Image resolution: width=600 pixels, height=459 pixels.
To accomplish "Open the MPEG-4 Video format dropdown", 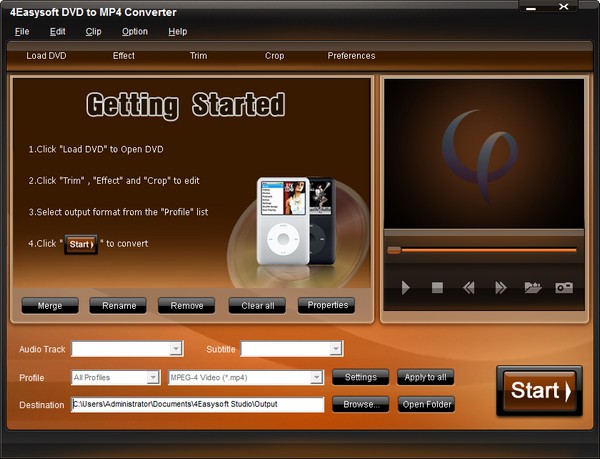I will tap(316, 377).
